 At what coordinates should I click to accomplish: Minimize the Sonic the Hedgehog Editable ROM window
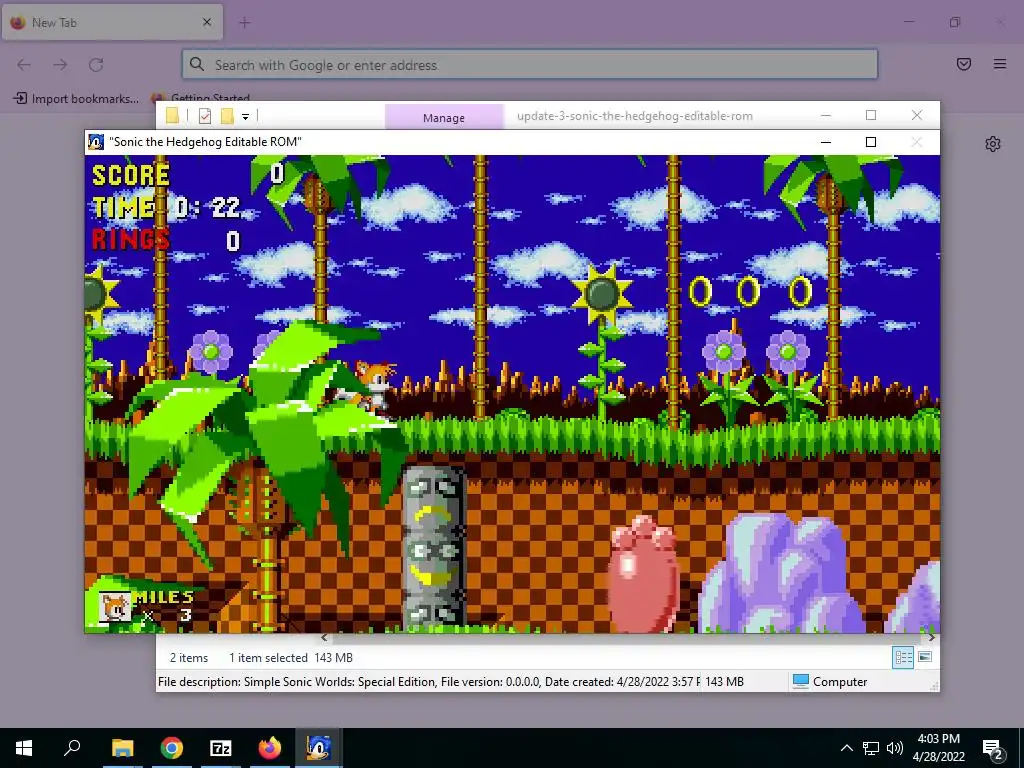[x=825, y=142]
